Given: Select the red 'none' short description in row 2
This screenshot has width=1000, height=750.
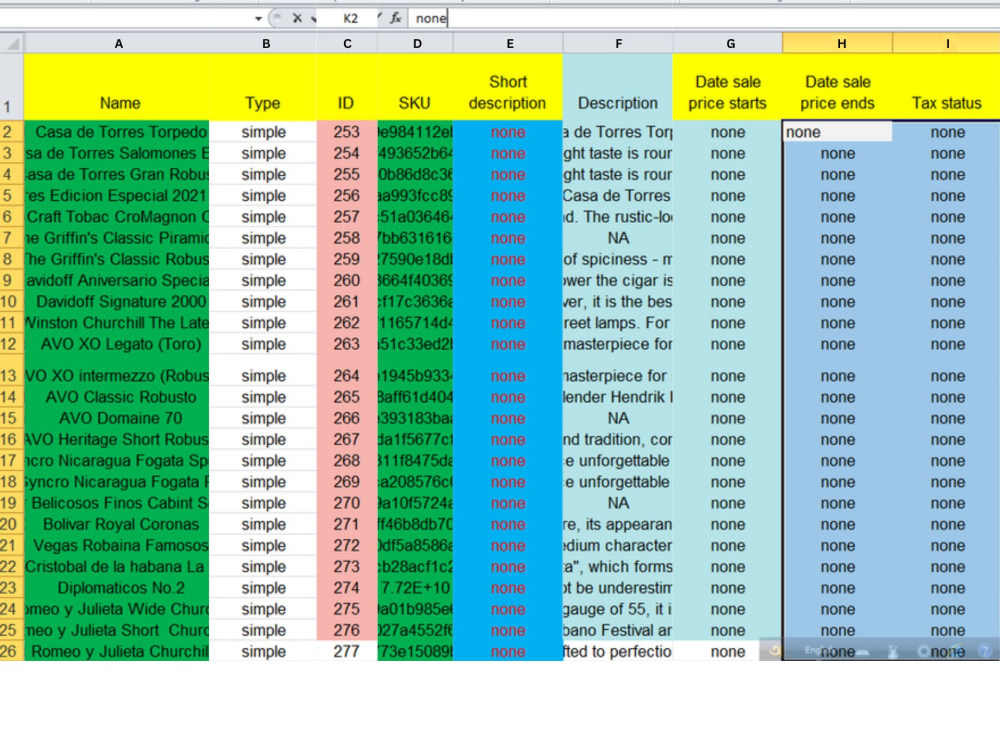Looking at the screenshot, I should tap(508, 132).
